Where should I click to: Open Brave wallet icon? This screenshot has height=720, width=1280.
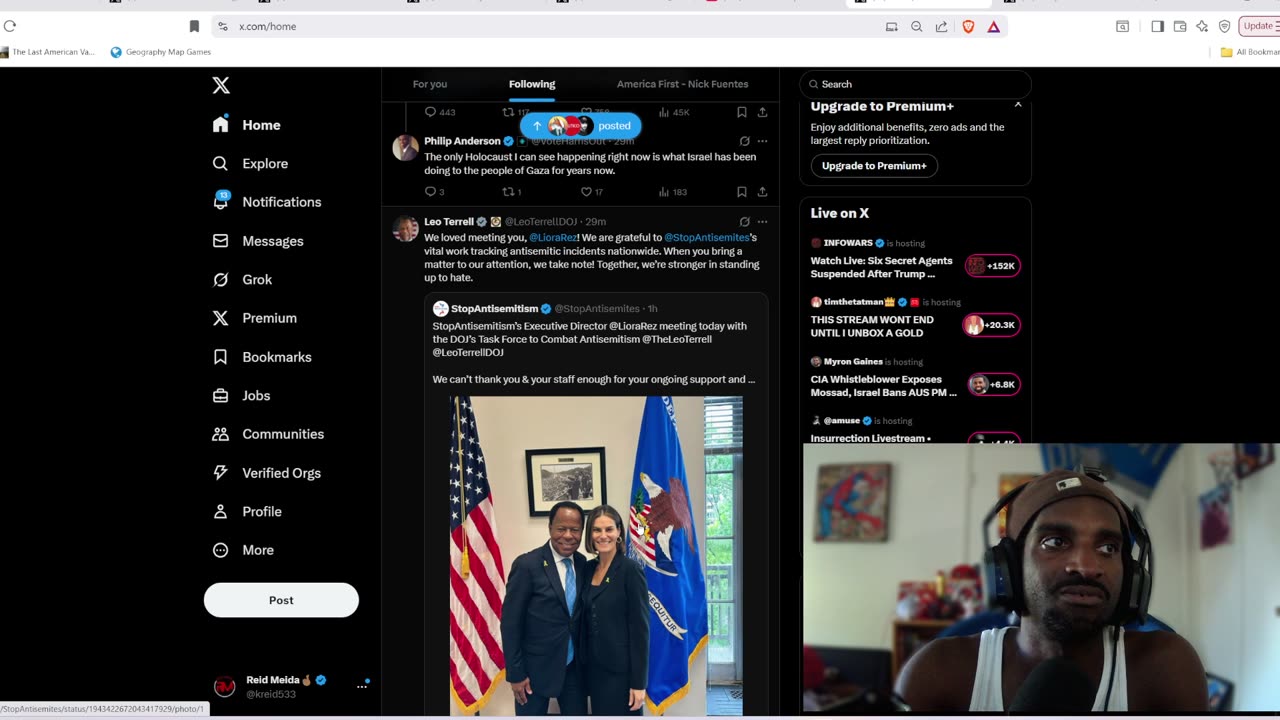pos(1180,26)
